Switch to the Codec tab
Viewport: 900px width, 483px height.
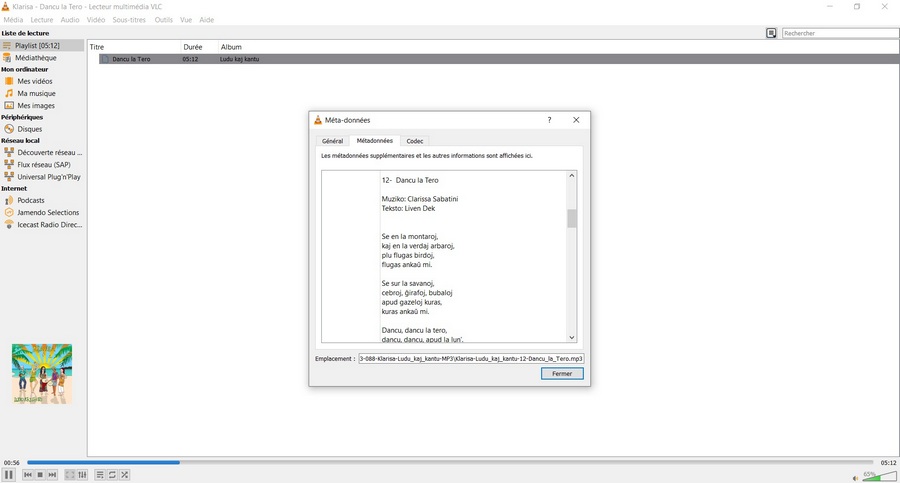point(415,141)
